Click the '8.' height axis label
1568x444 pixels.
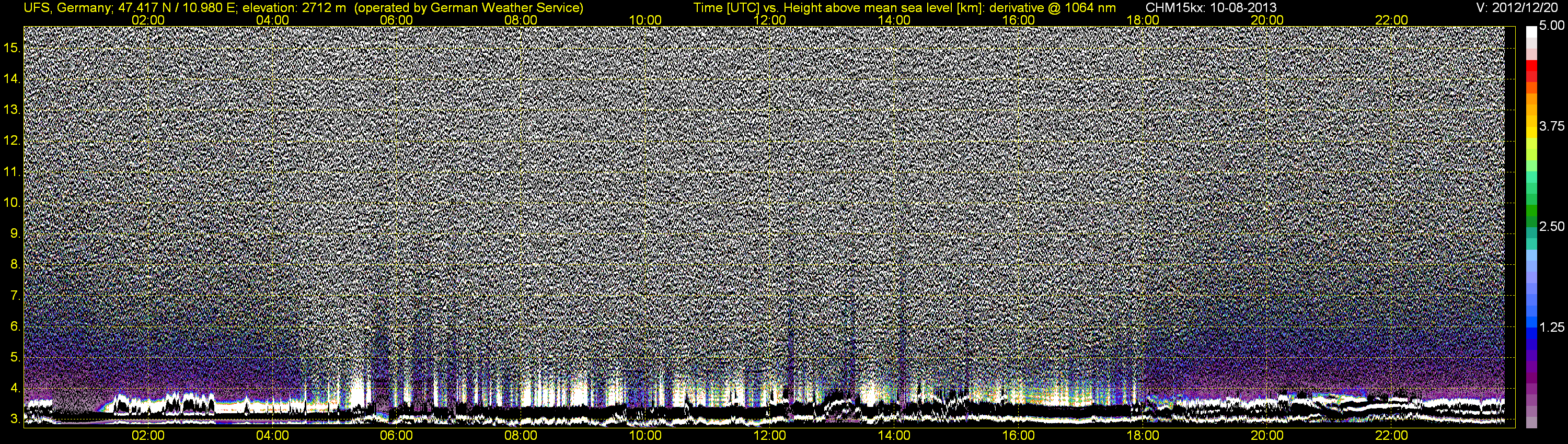[x=16, y=264]
